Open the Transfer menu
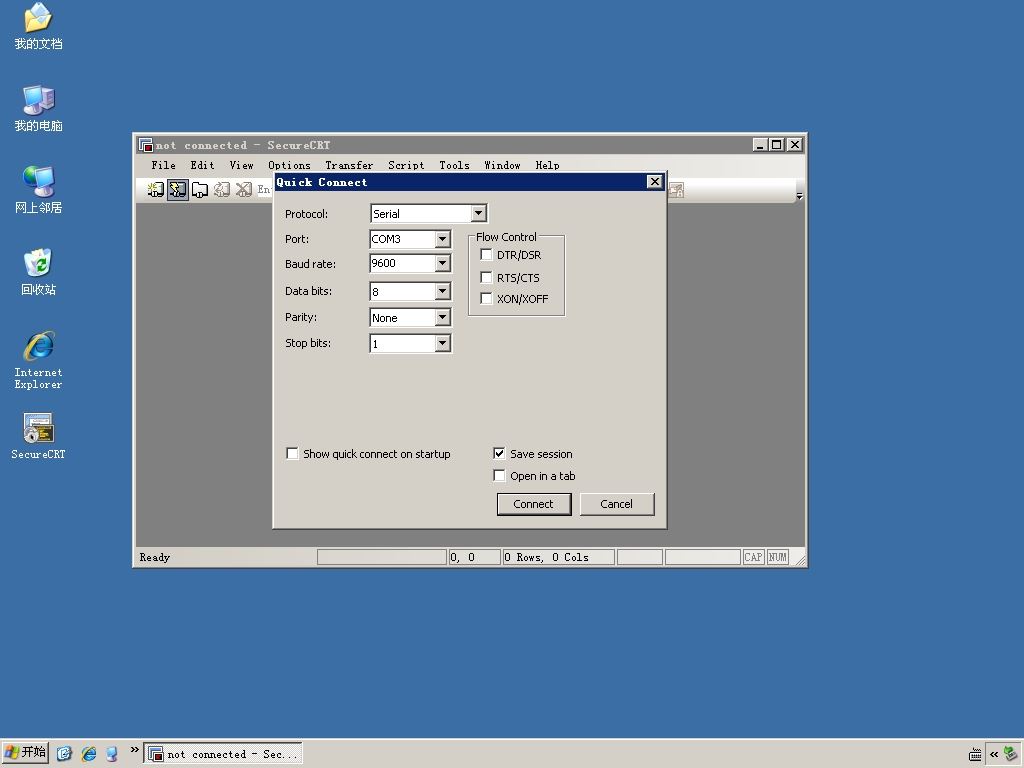Image resolution: width=1024 pixels, height=768 pixels. [x=349, y=165]
